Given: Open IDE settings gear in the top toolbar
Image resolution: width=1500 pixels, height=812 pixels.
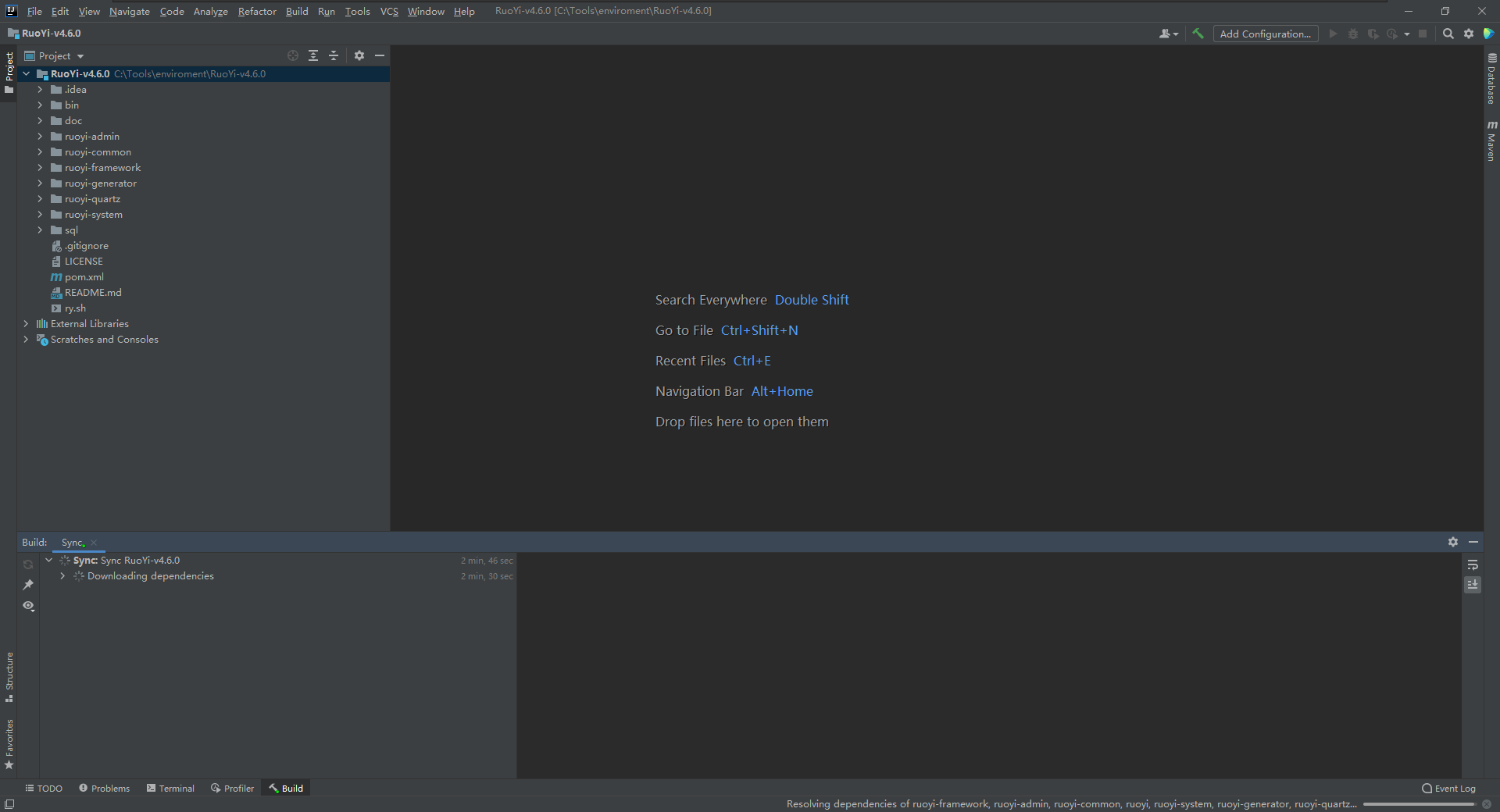Looking at the screenshot, I should click(1469, 34).
